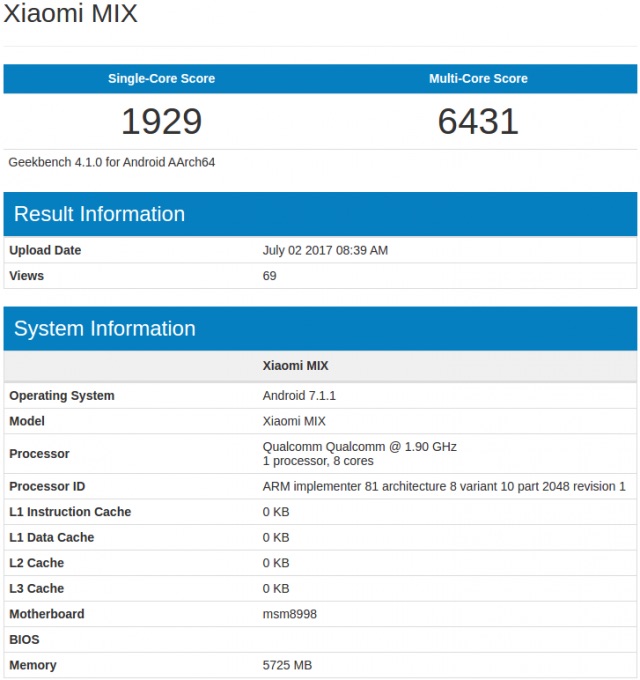Image resolution: width=640 pixels, height=680 pixels.
Task: Select the L1 Instruction Cache row label
Action: (x=70, y=512)
